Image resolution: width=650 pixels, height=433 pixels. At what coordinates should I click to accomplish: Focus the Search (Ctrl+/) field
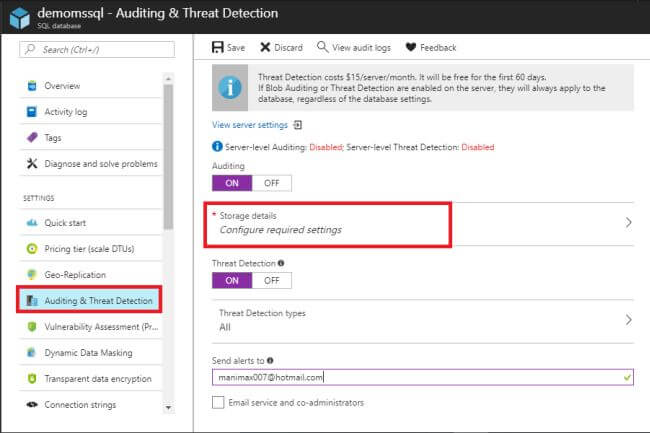click(x=97, y=49)
